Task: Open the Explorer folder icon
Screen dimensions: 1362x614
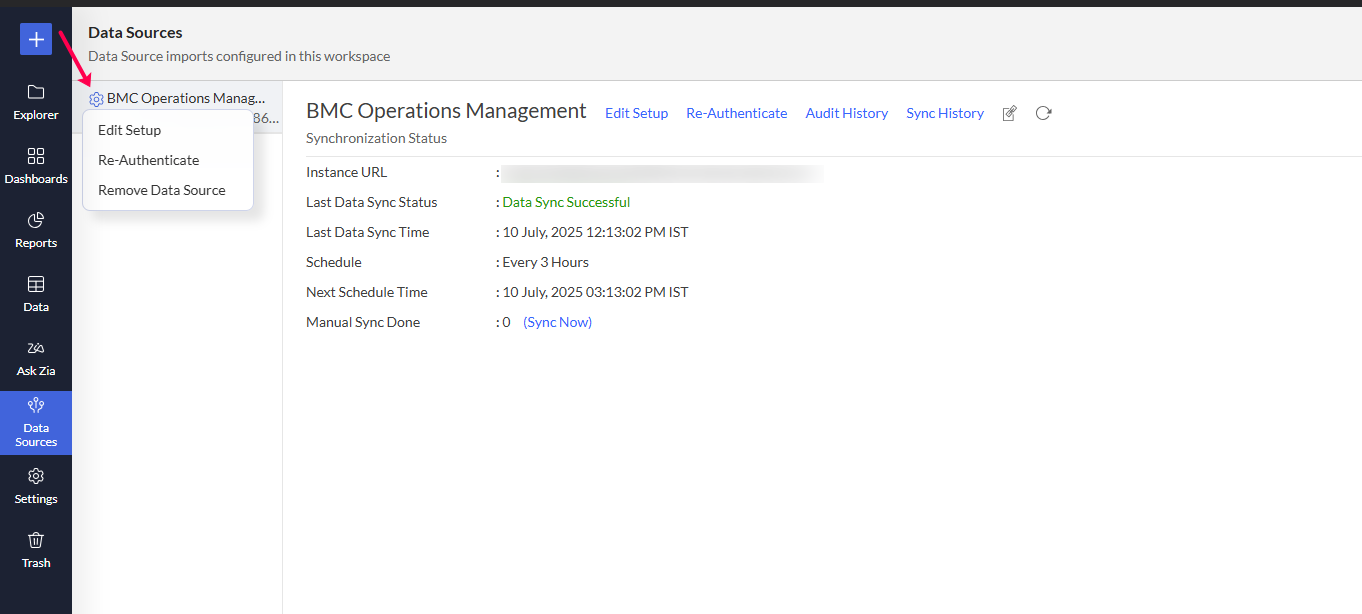Action: [x=36, y=93]
